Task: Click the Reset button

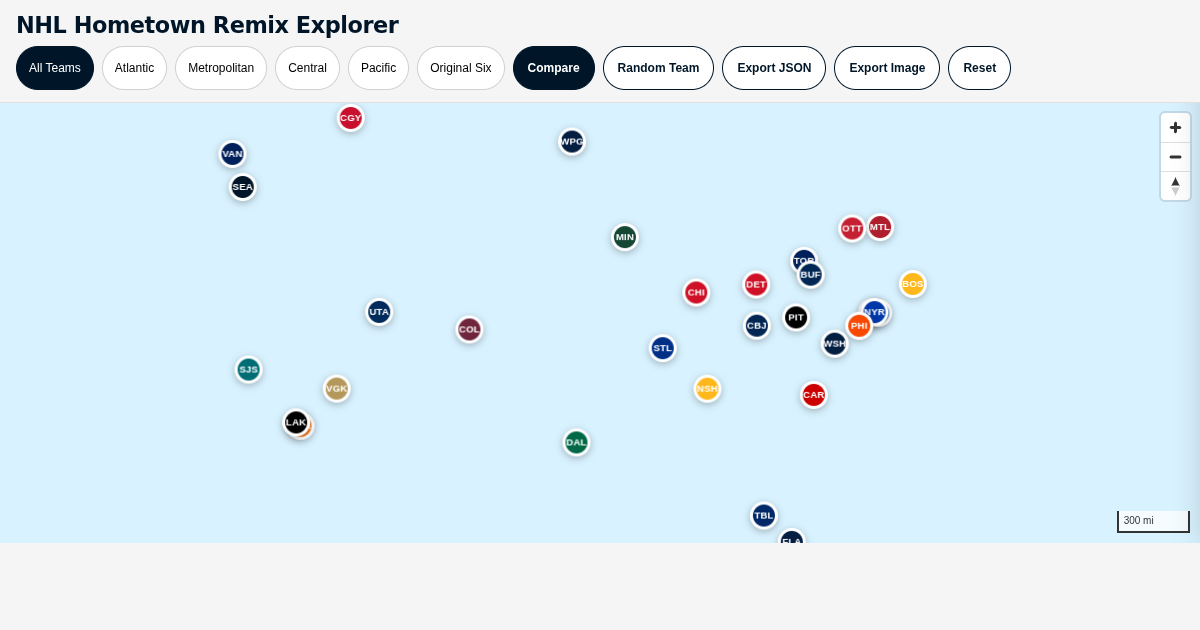Action: [x=979, y=68]
